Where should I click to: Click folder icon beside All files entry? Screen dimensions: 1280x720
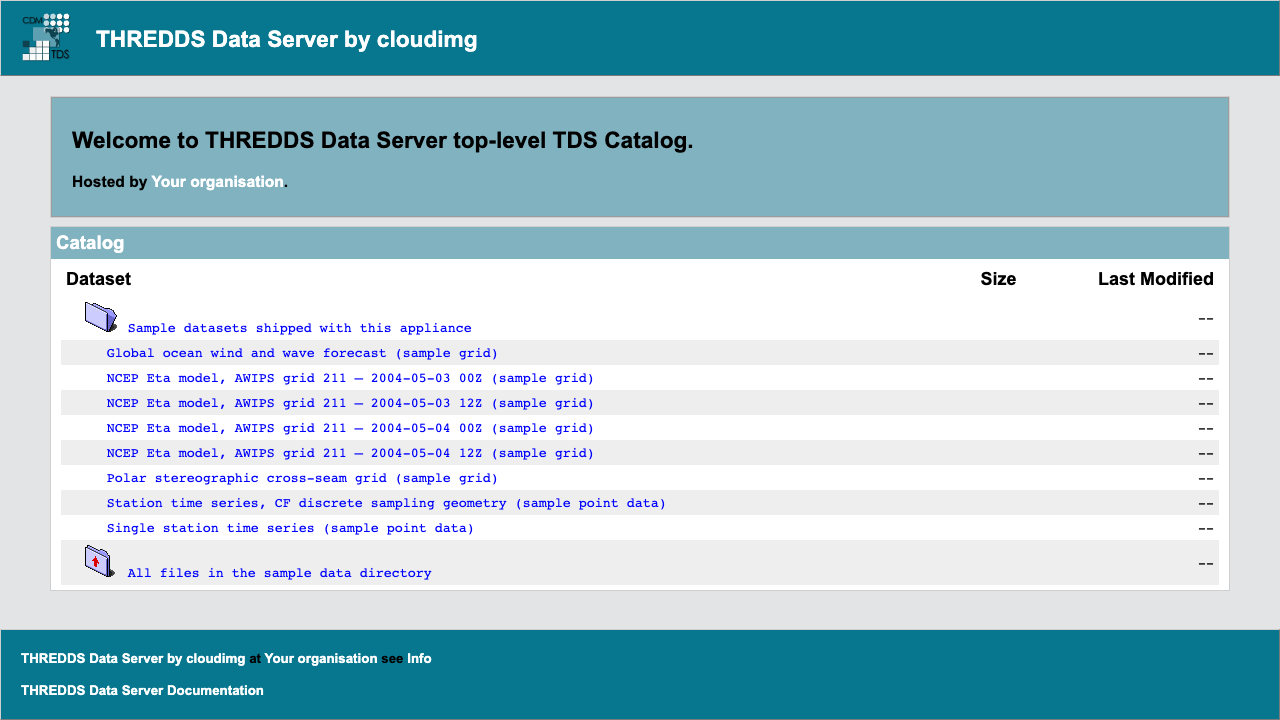101,562
